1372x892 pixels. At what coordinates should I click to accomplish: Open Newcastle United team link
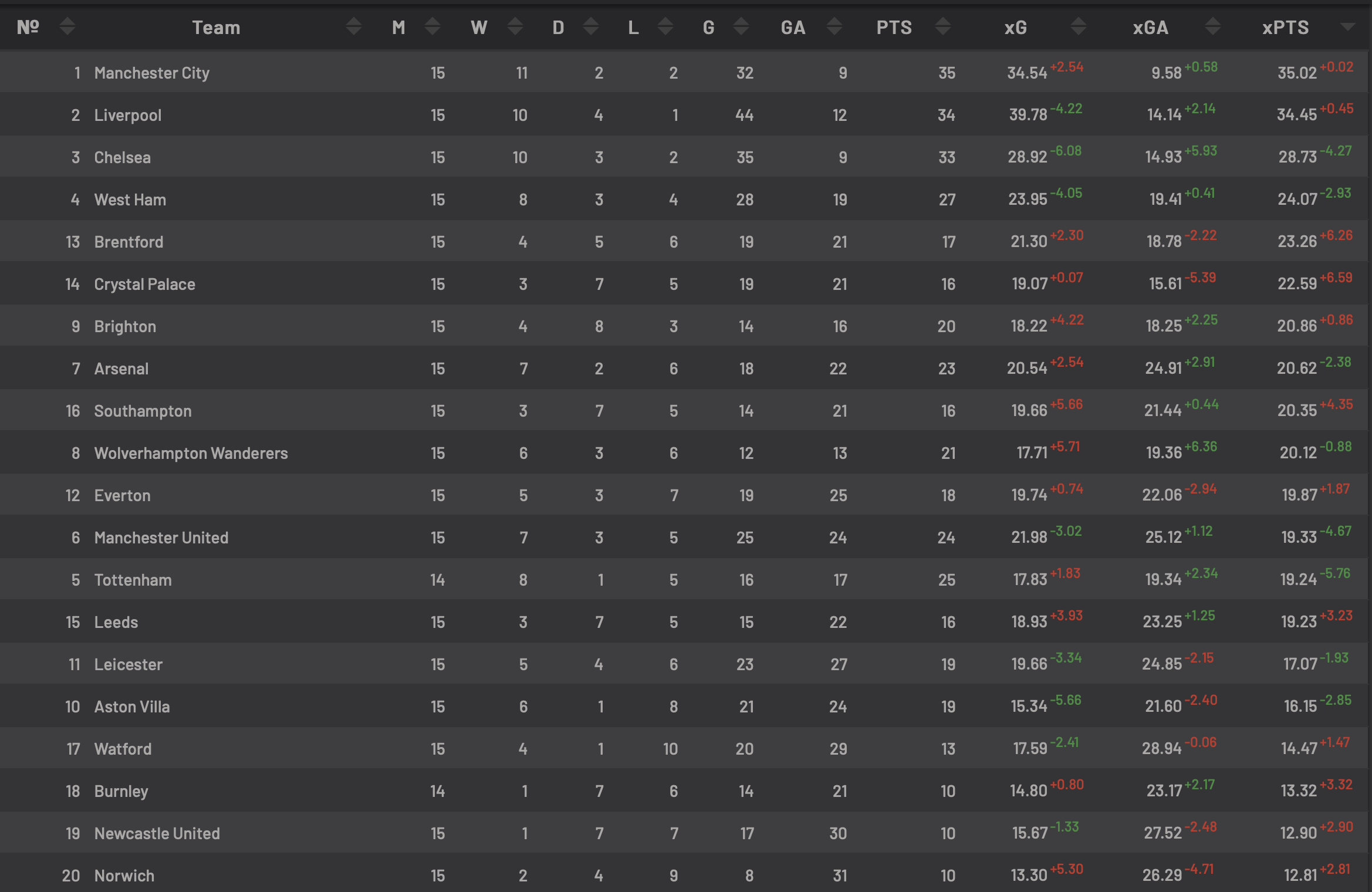(x=157, y=833)
